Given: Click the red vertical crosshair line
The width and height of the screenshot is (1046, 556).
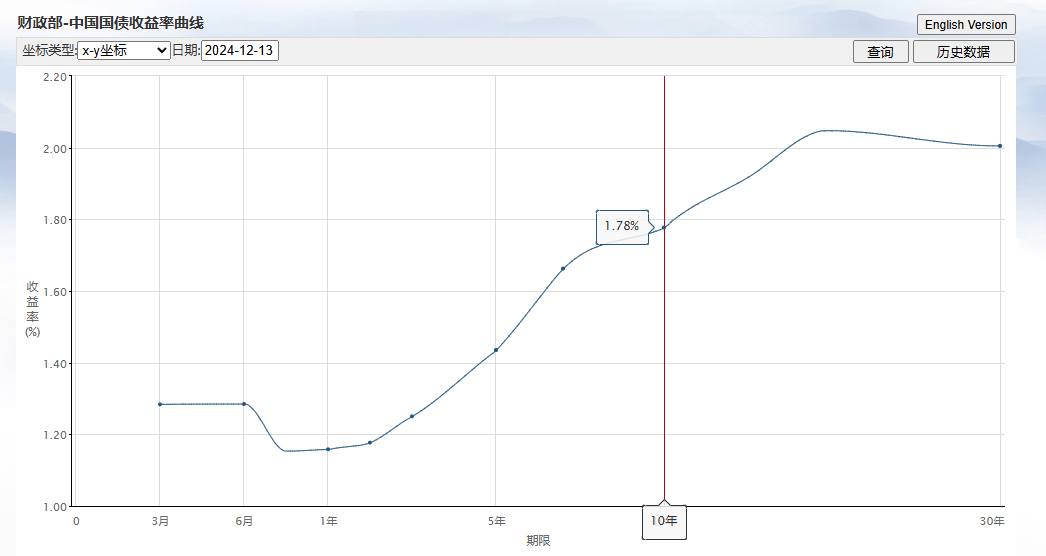Looking at the screenshot, I should pyautogui.click(x=664, y=367).
